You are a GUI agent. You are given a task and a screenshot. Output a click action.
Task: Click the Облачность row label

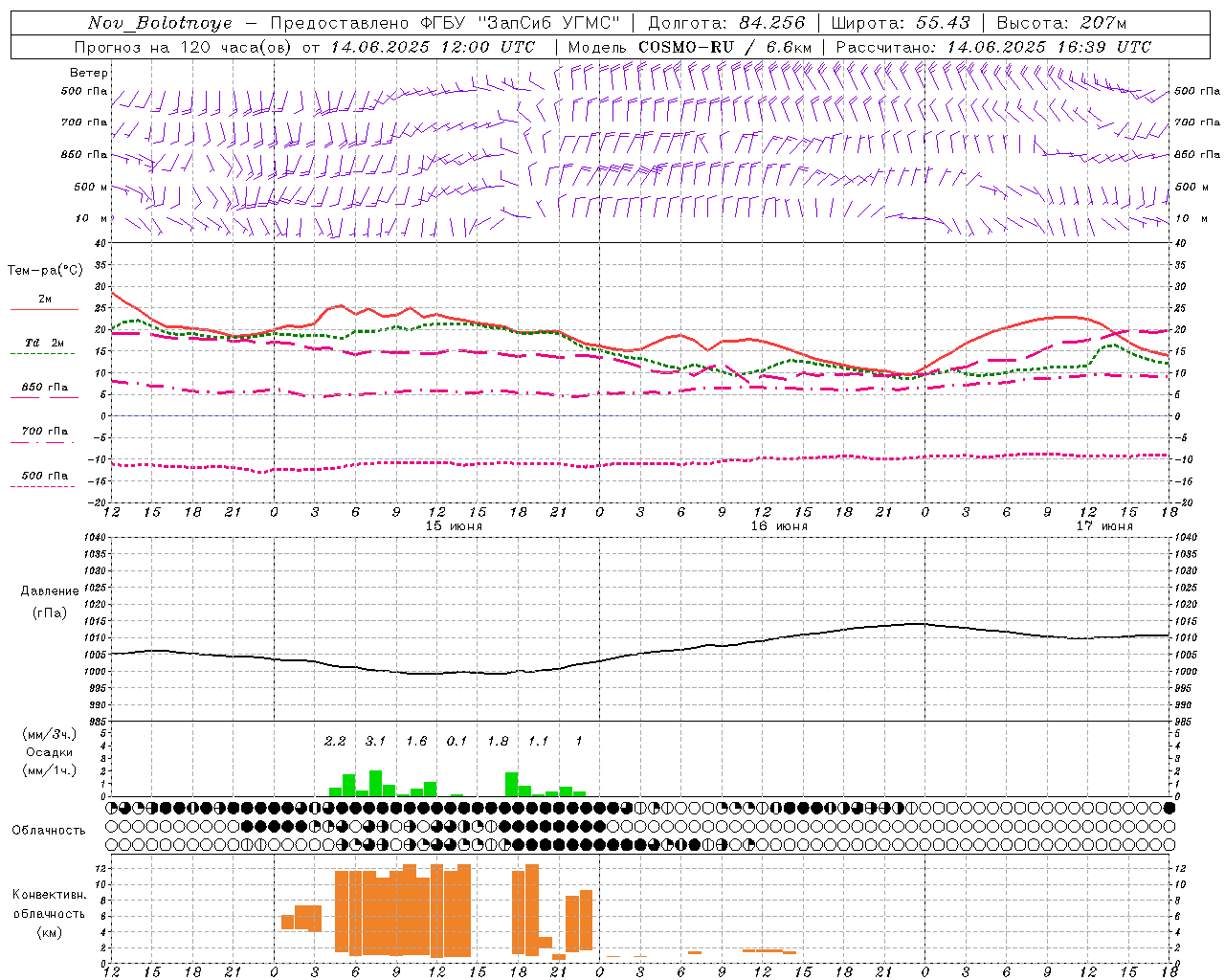pyautogui.click(x=49, y=830)
